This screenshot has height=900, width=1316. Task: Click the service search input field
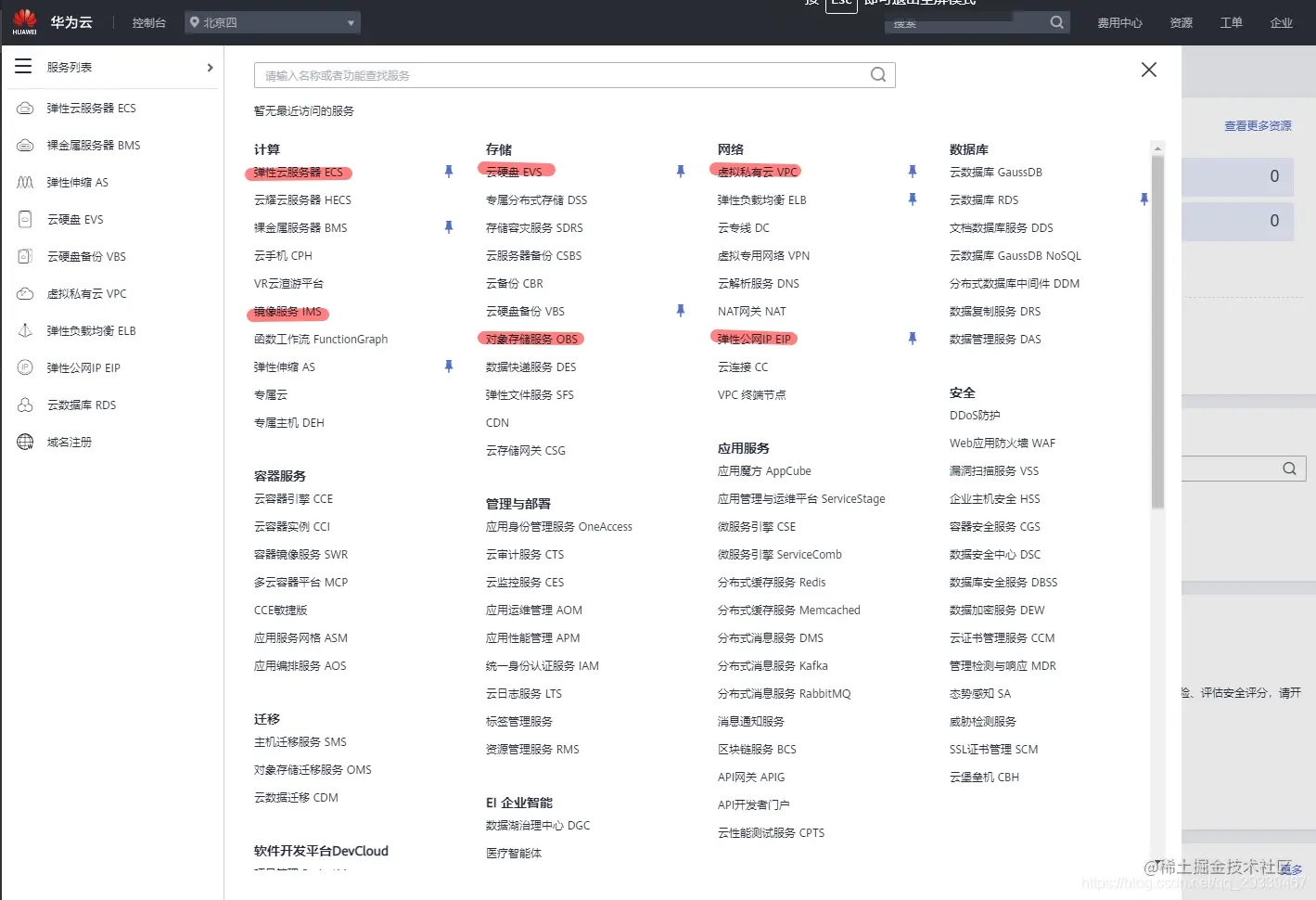click(556, 74)
